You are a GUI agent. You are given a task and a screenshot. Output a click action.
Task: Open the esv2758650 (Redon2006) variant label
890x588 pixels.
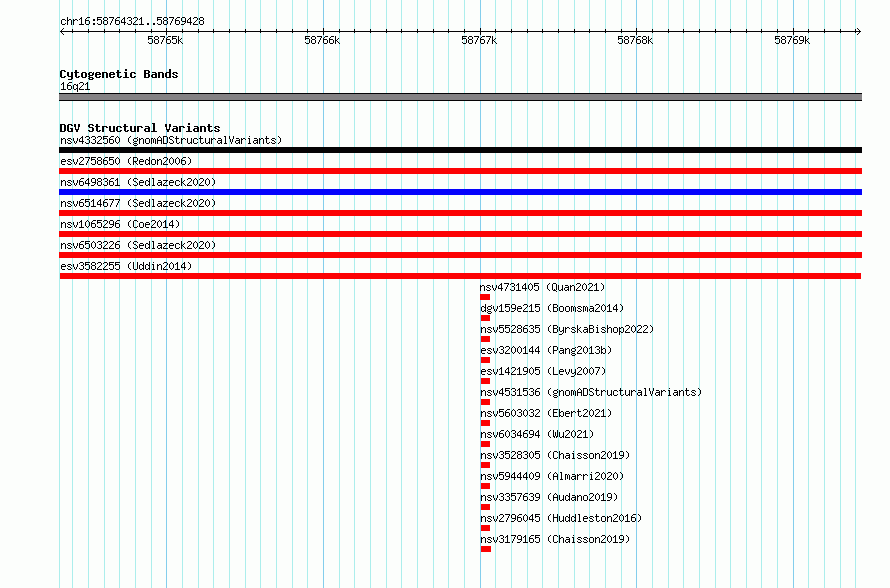click(126, 161)
